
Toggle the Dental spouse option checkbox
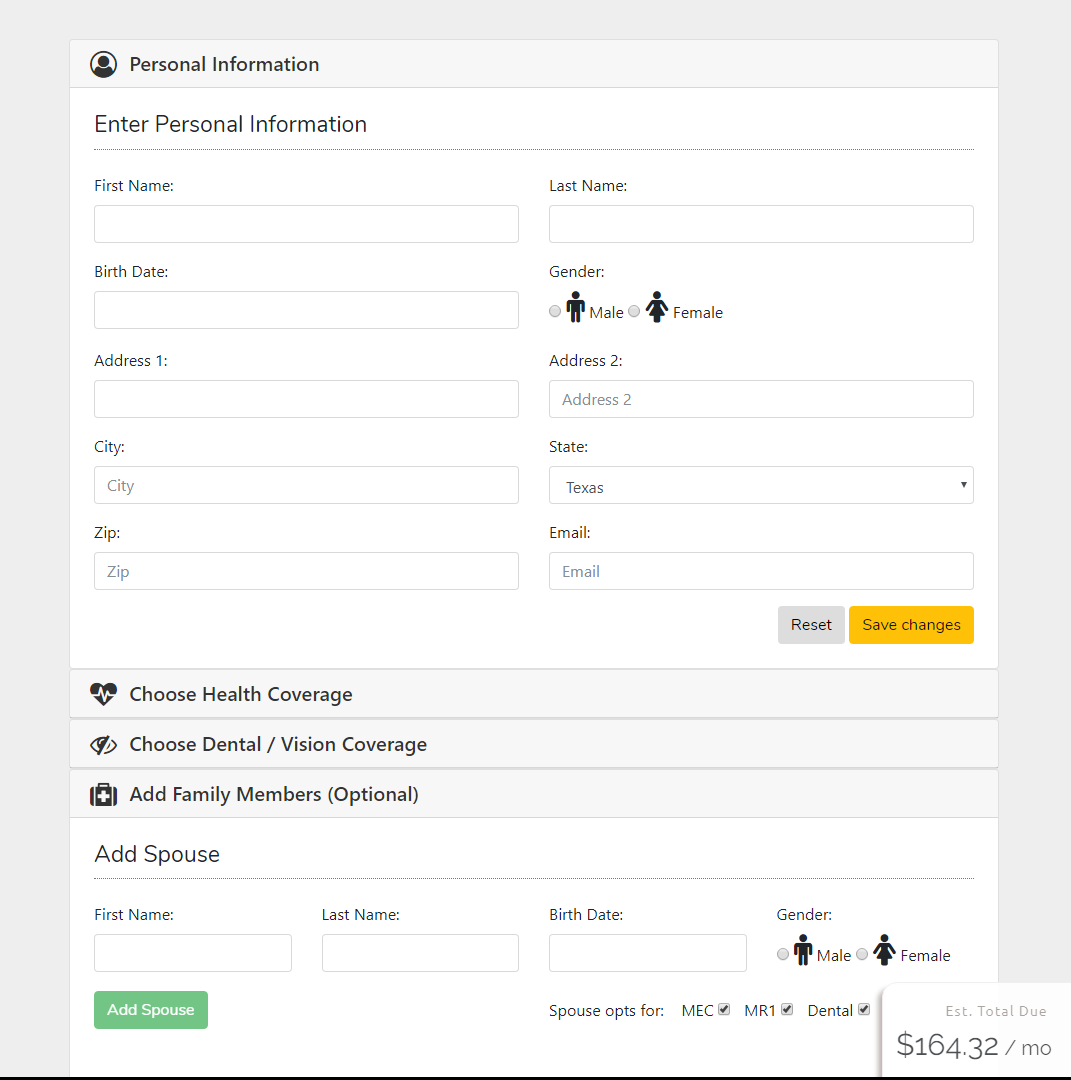point(864,1010)
